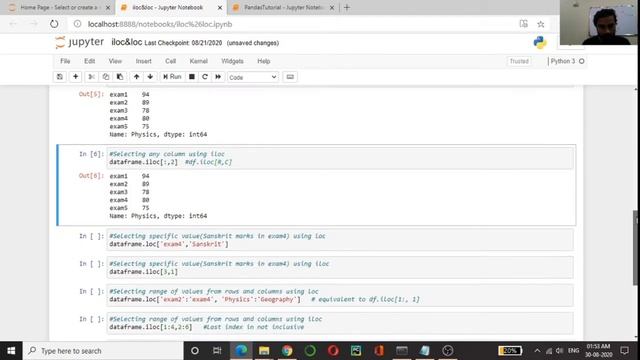Open Microsoft Office from the taskbar
640x360 pixels.
pyautogui.click(x=379, y=351)
